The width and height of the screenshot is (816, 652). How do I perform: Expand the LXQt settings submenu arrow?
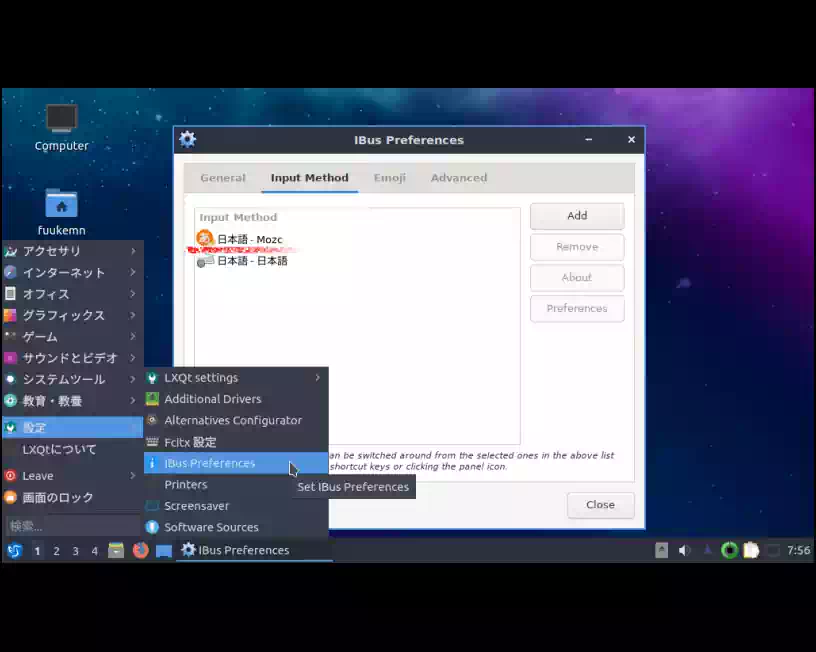click(317, 377)
